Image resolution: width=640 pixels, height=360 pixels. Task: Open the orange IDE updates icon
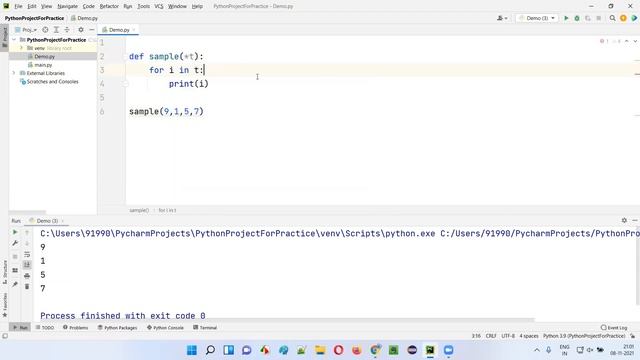[623, 18]
